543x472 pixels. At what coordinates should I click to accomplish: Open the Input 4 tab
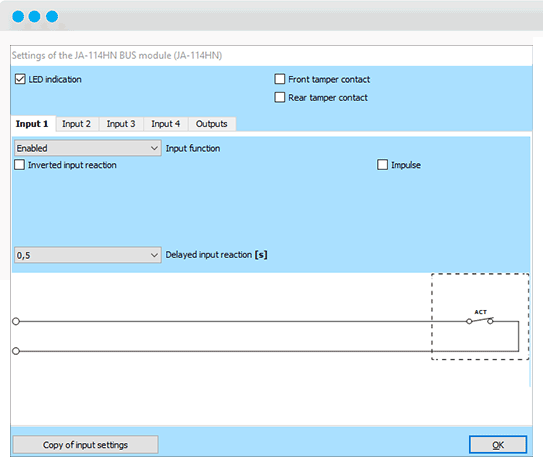(166, 124)
